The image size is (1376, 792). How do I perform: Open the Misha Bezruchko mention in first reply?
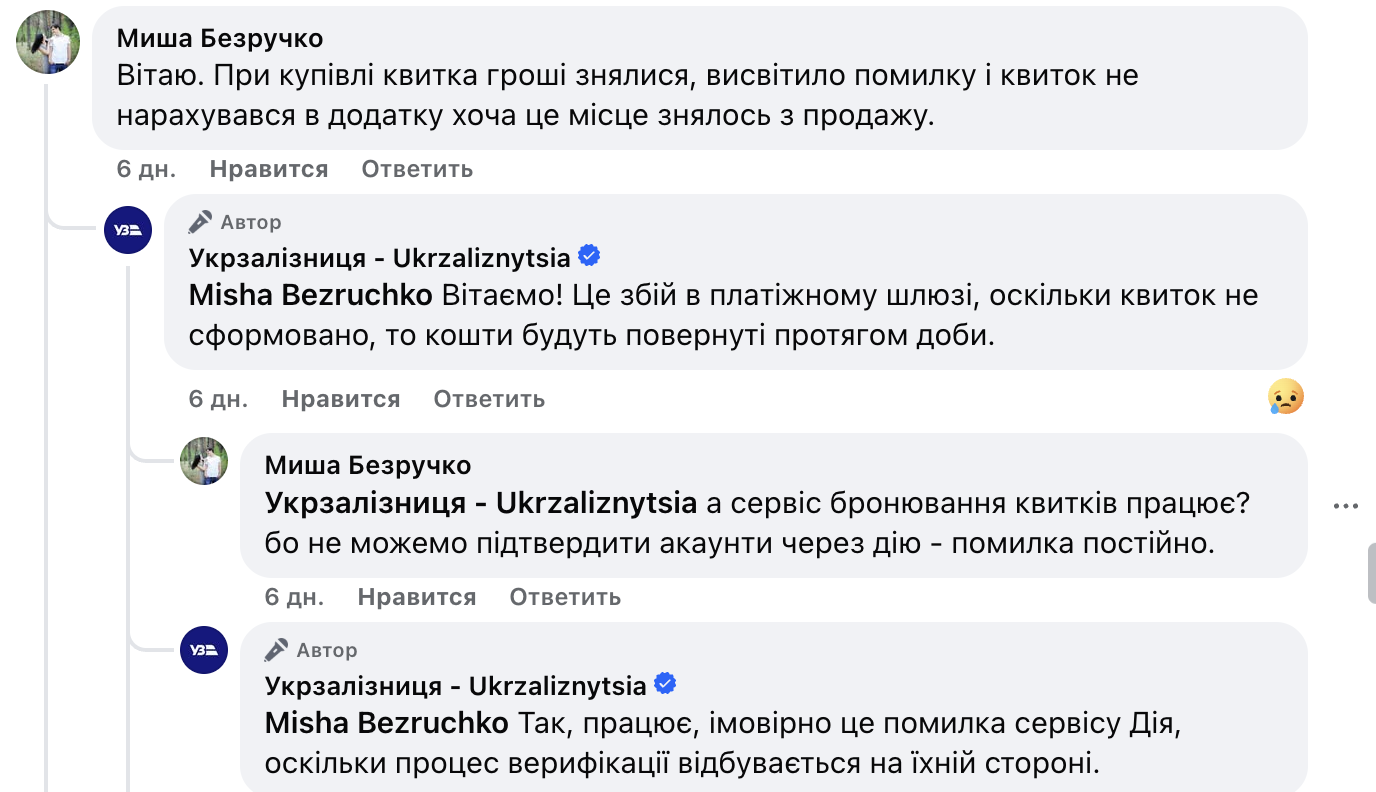pos(311,296)
